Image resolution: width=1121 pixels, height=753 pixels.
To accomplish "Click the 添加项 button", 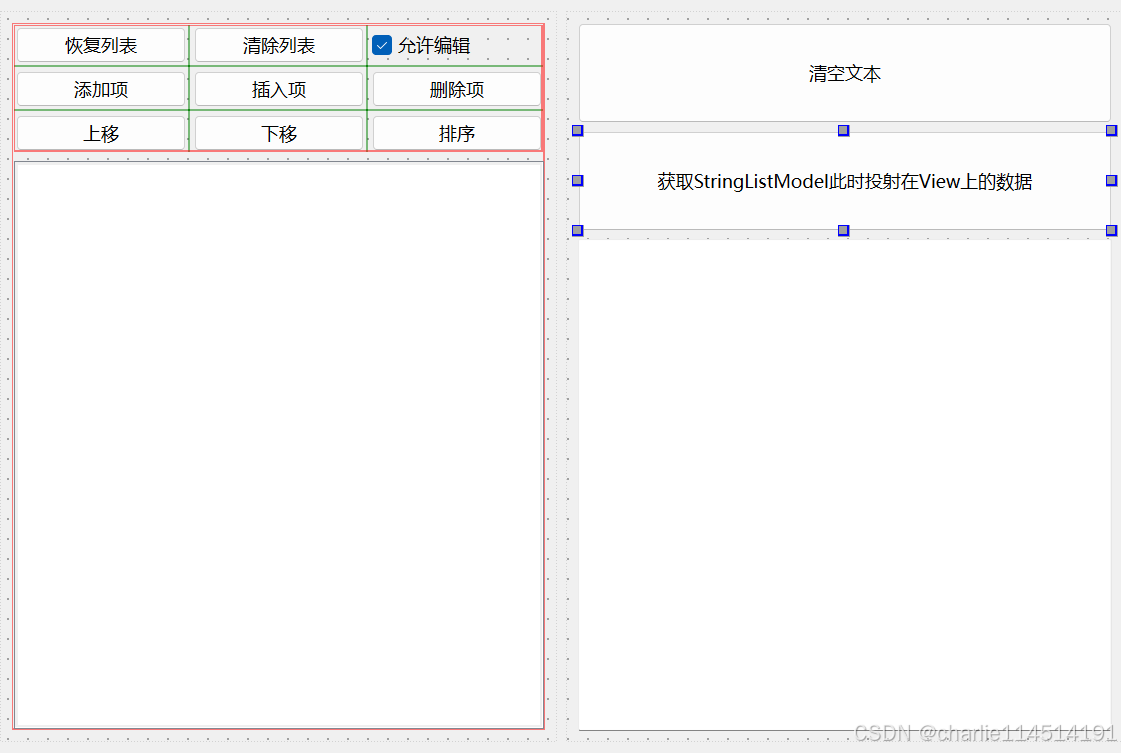I will [x=101, y=89].
